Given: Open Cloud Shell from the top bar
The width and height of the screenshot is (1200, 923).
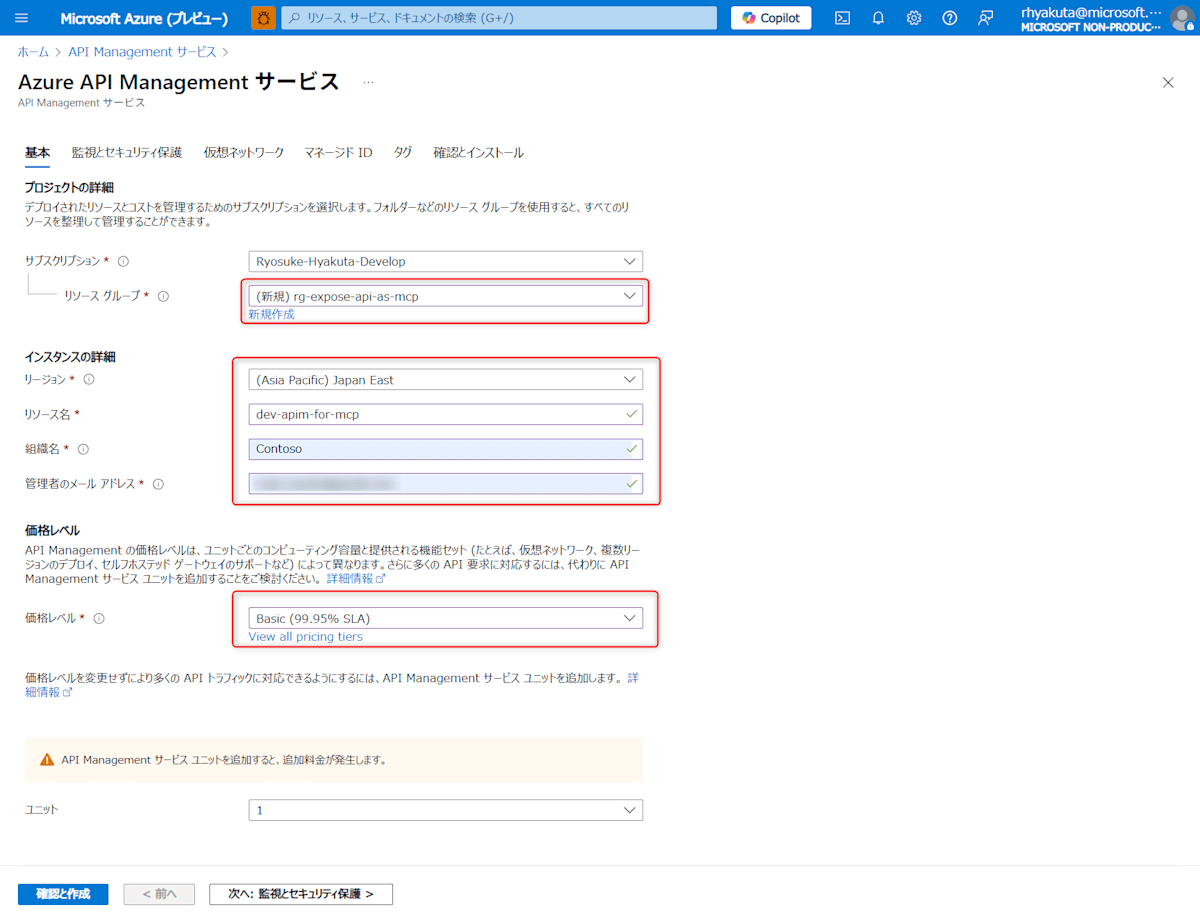Looking at the screenshot, I should 842,18.
